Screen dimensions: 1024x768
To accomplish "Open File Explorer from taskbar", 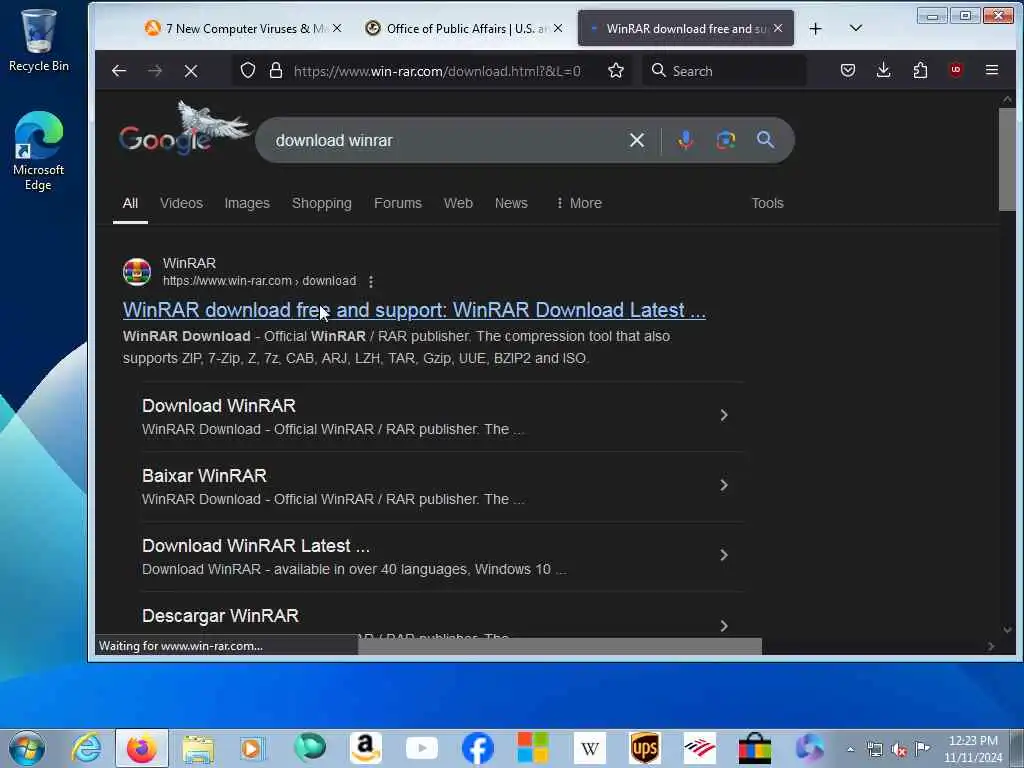I will pos(198,749).
